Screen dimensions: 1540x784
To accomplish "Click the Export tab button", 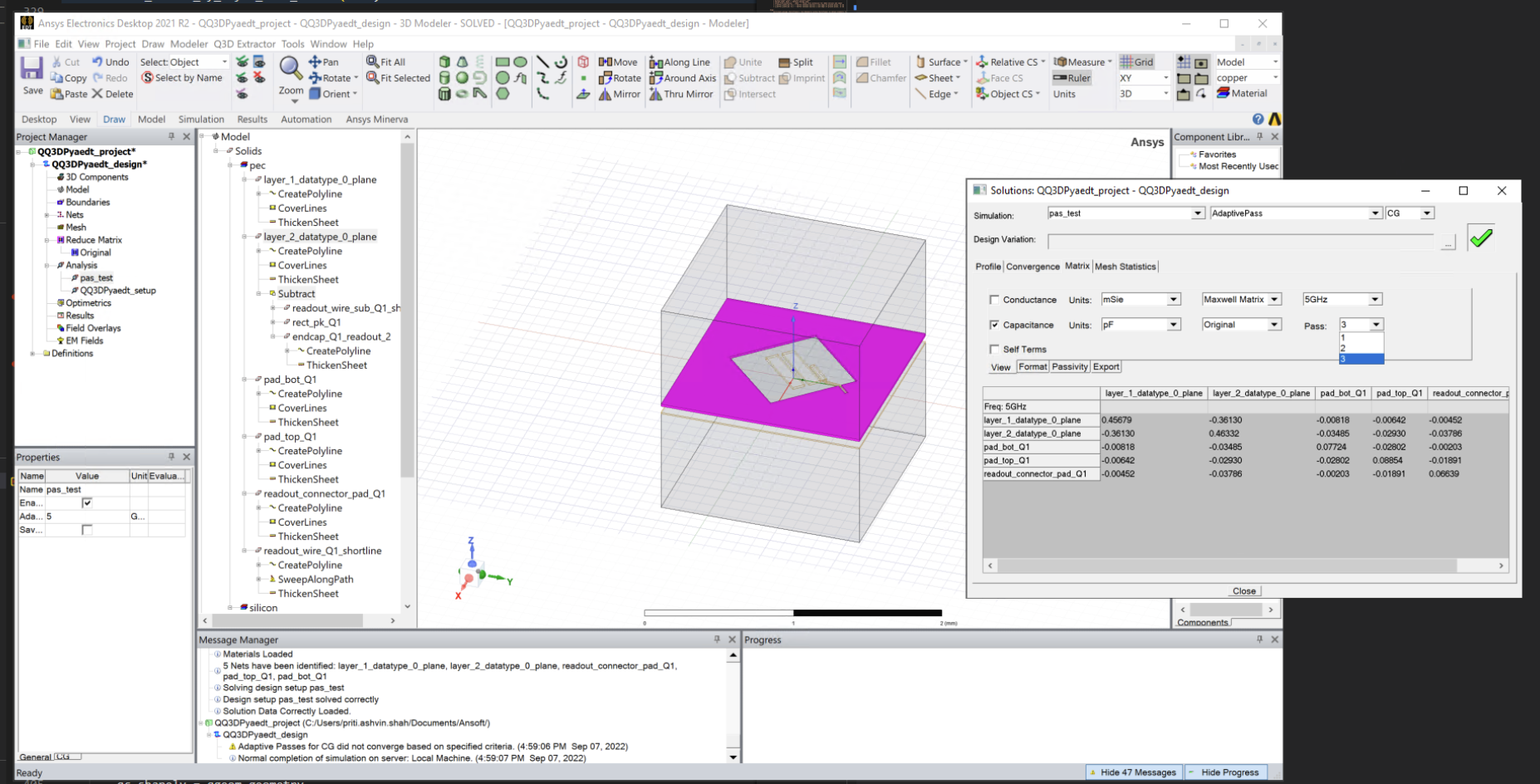I will (1106, 366).
